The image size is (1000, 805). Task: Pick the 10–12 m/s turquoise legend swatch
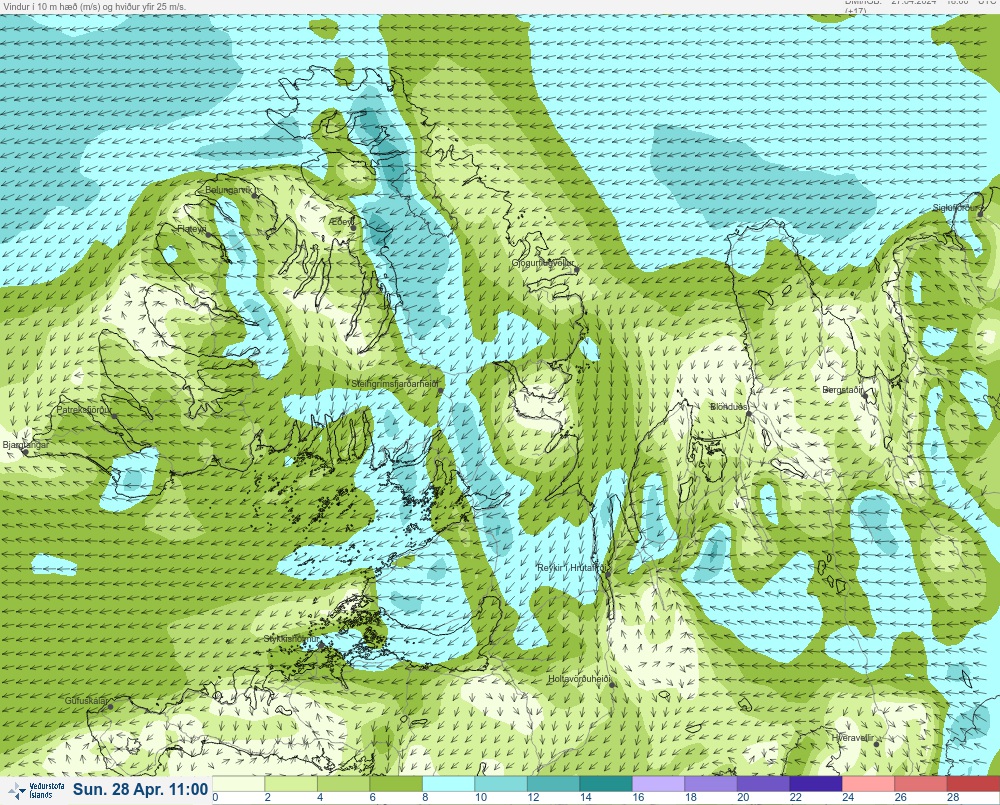point(501,783)
